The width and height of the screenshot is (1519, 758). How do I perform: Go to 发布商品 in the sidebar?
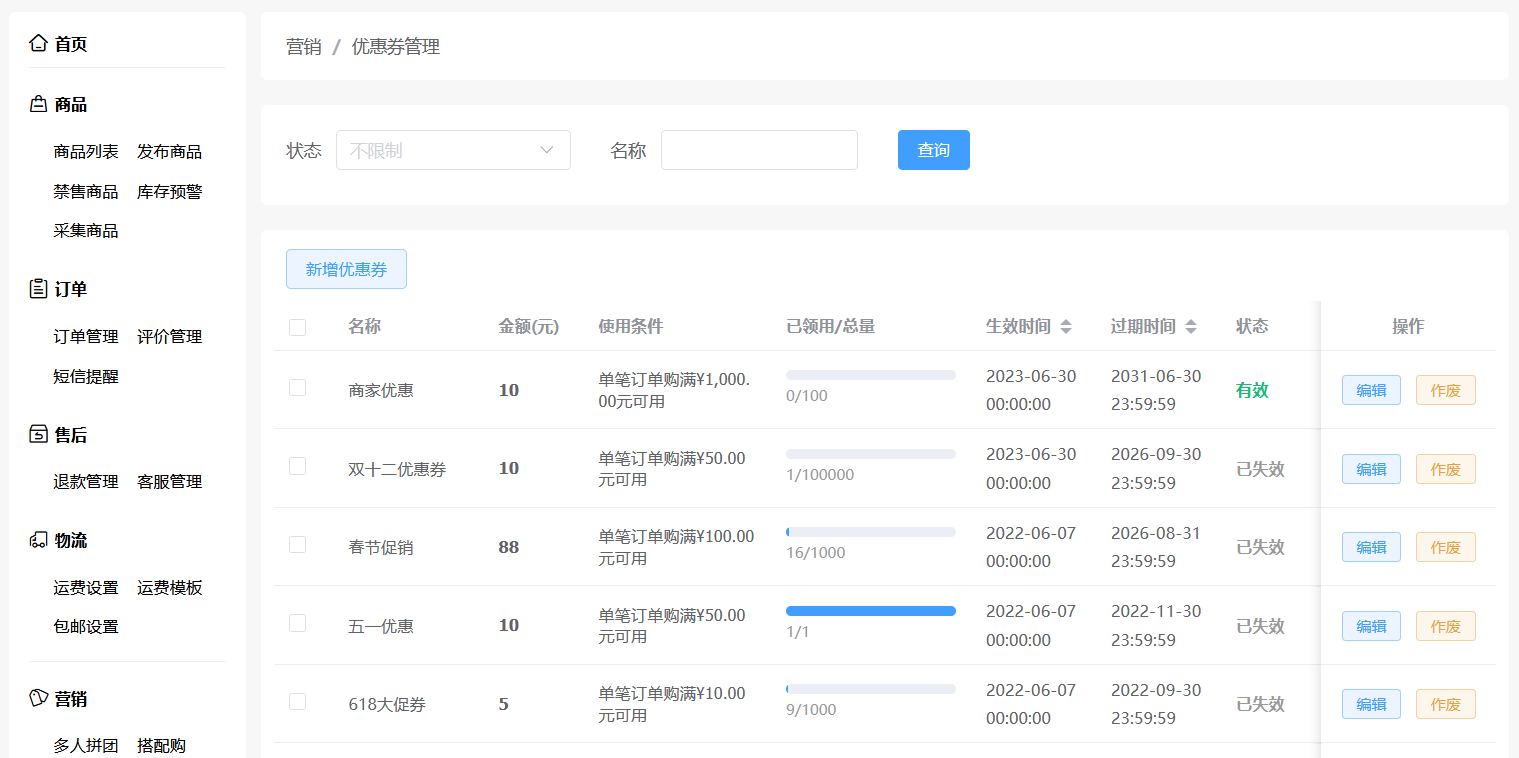[x=170, y=152]
